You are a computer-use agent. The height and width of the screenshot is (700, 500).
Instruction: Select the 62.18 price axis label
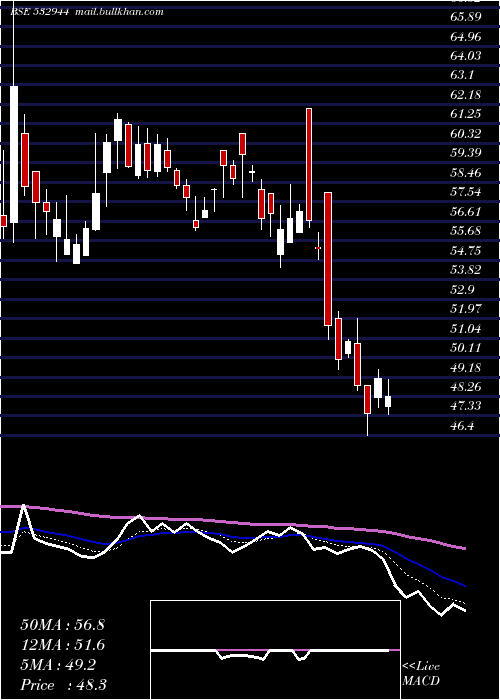(x=466, y=95)
